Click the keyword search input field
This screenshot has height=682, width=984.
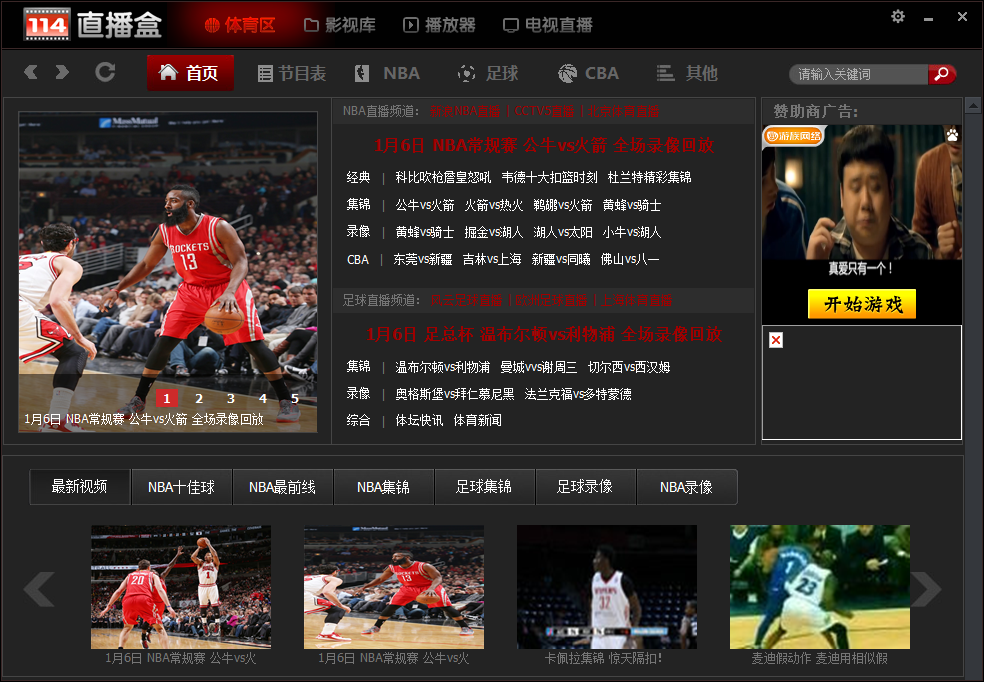pyautogui.click(x=858, y=74)
